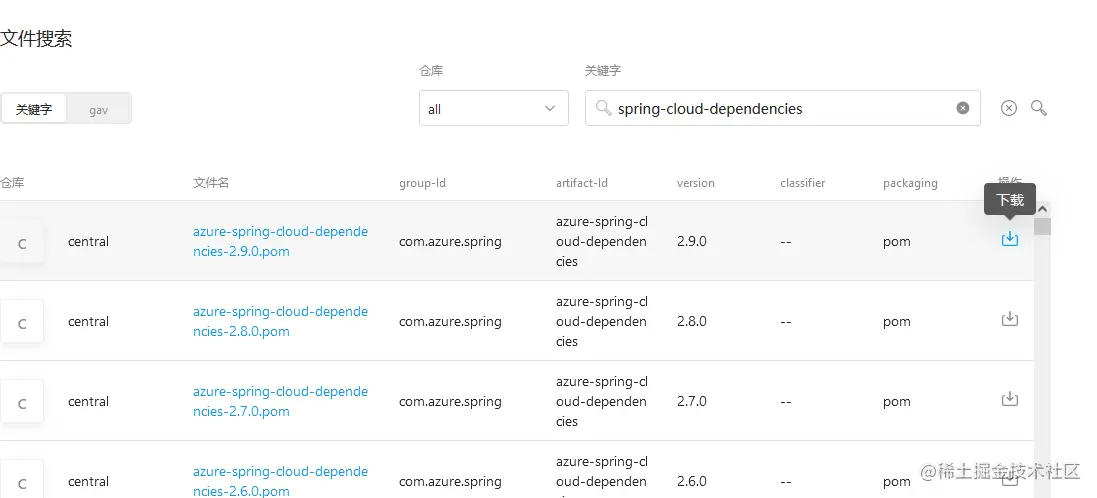The image size is (1097, 498).
Task: Open azure-spring-cloud-dependencies-2.7.0.pom link
Action: coord(280,401)
